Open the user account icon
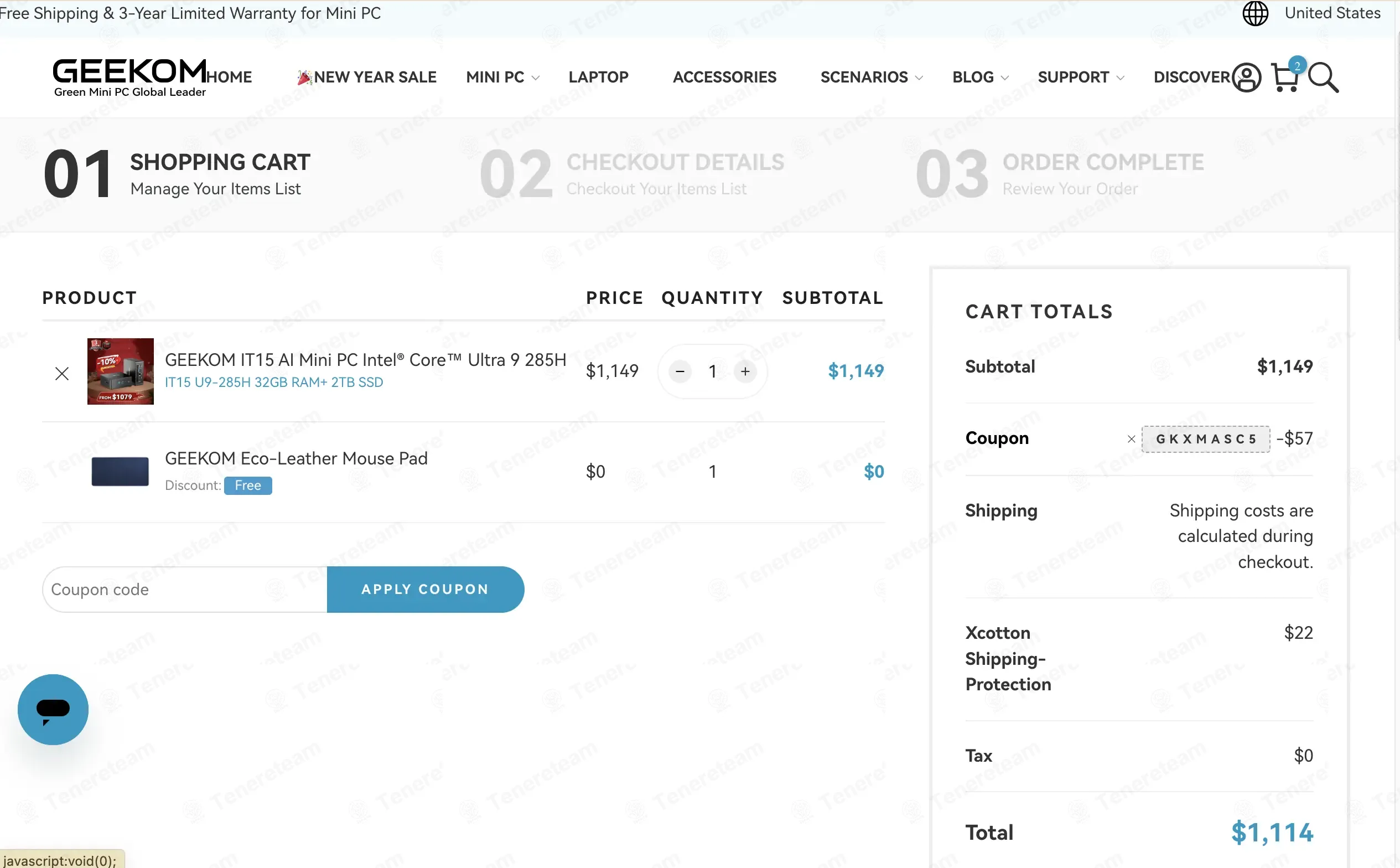Viewport: 1400px width, 868px height. tap(1246, 77)
